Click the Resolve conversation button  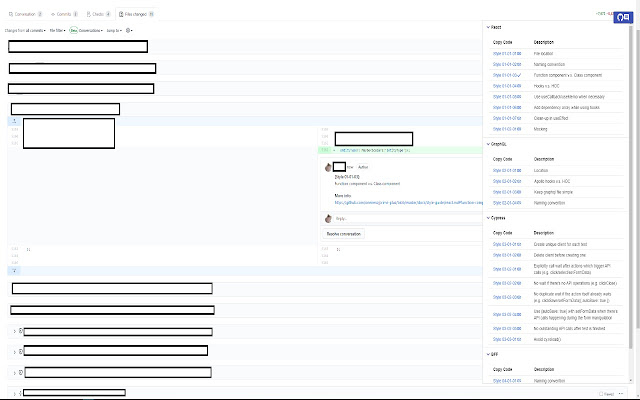click(x=344, y=234)
